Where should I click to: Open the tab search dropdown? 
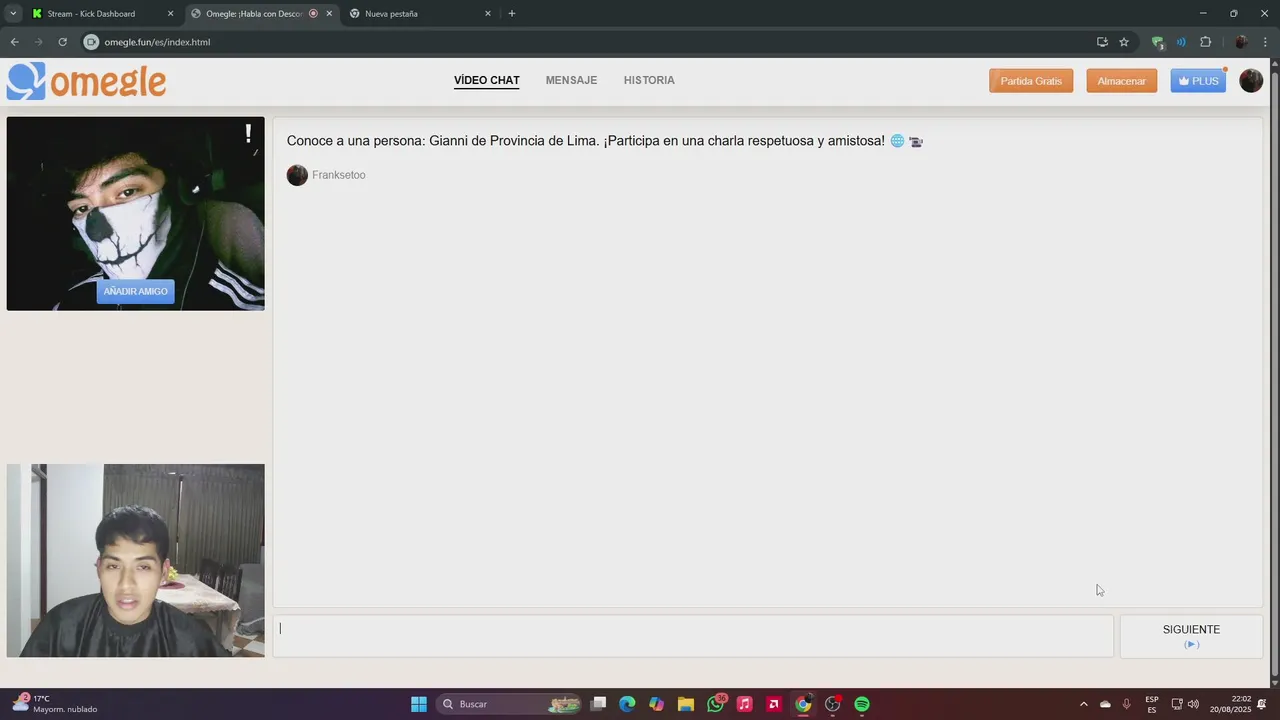click(13, 14)
